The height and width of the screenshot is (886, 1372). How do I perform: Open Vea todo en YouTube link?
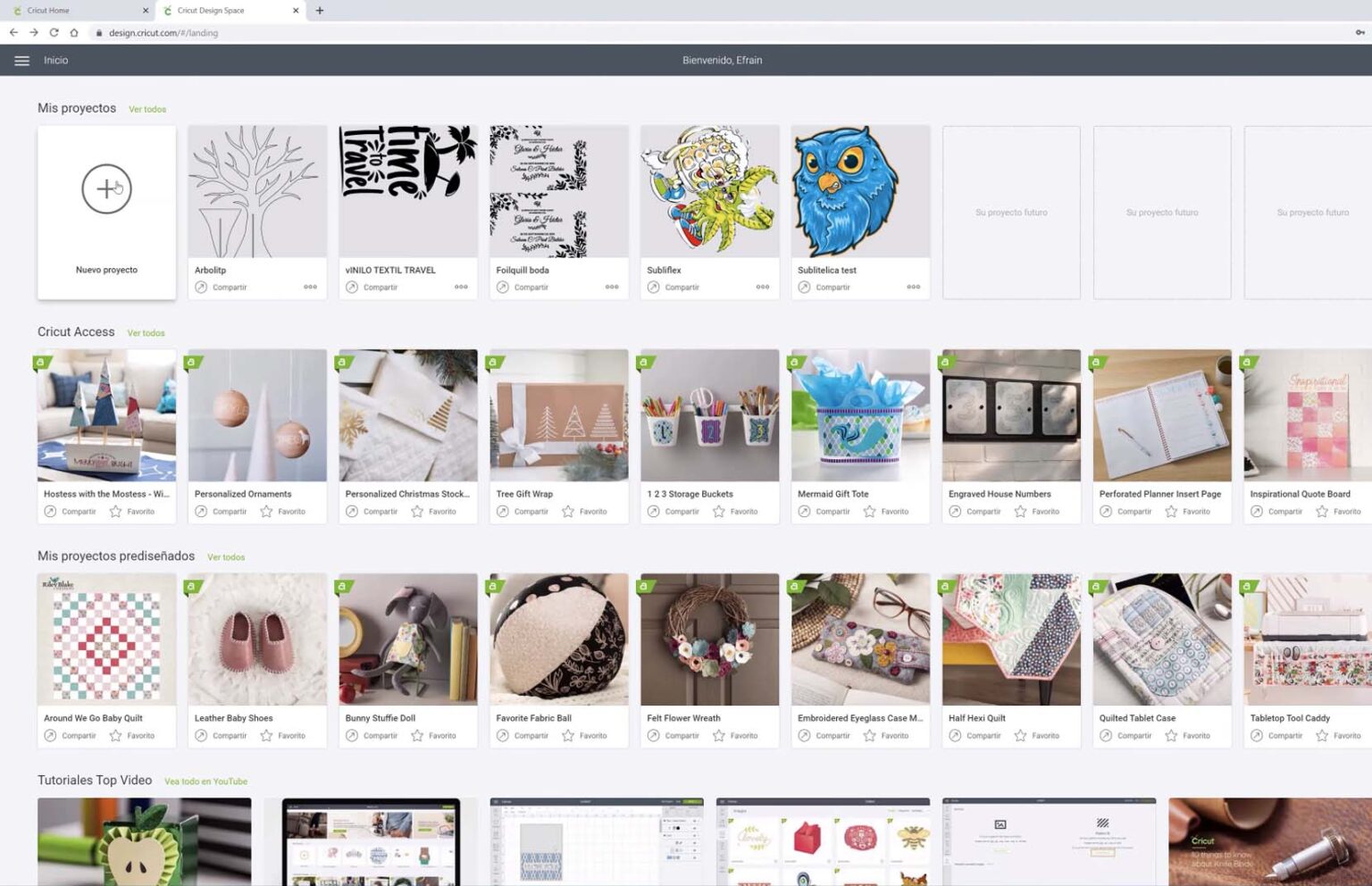click(x=205, y=782)
